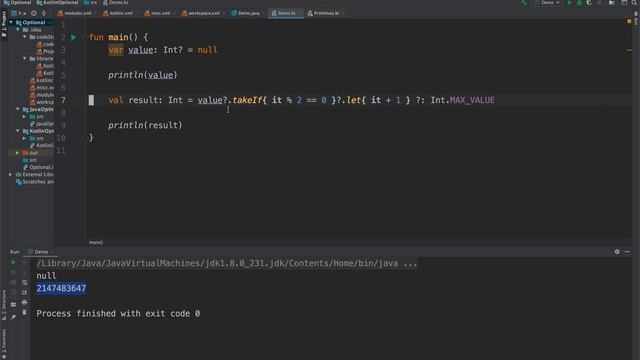
Task: Toggle the Project tool window stripe button
Action: [x=4, y=24]
